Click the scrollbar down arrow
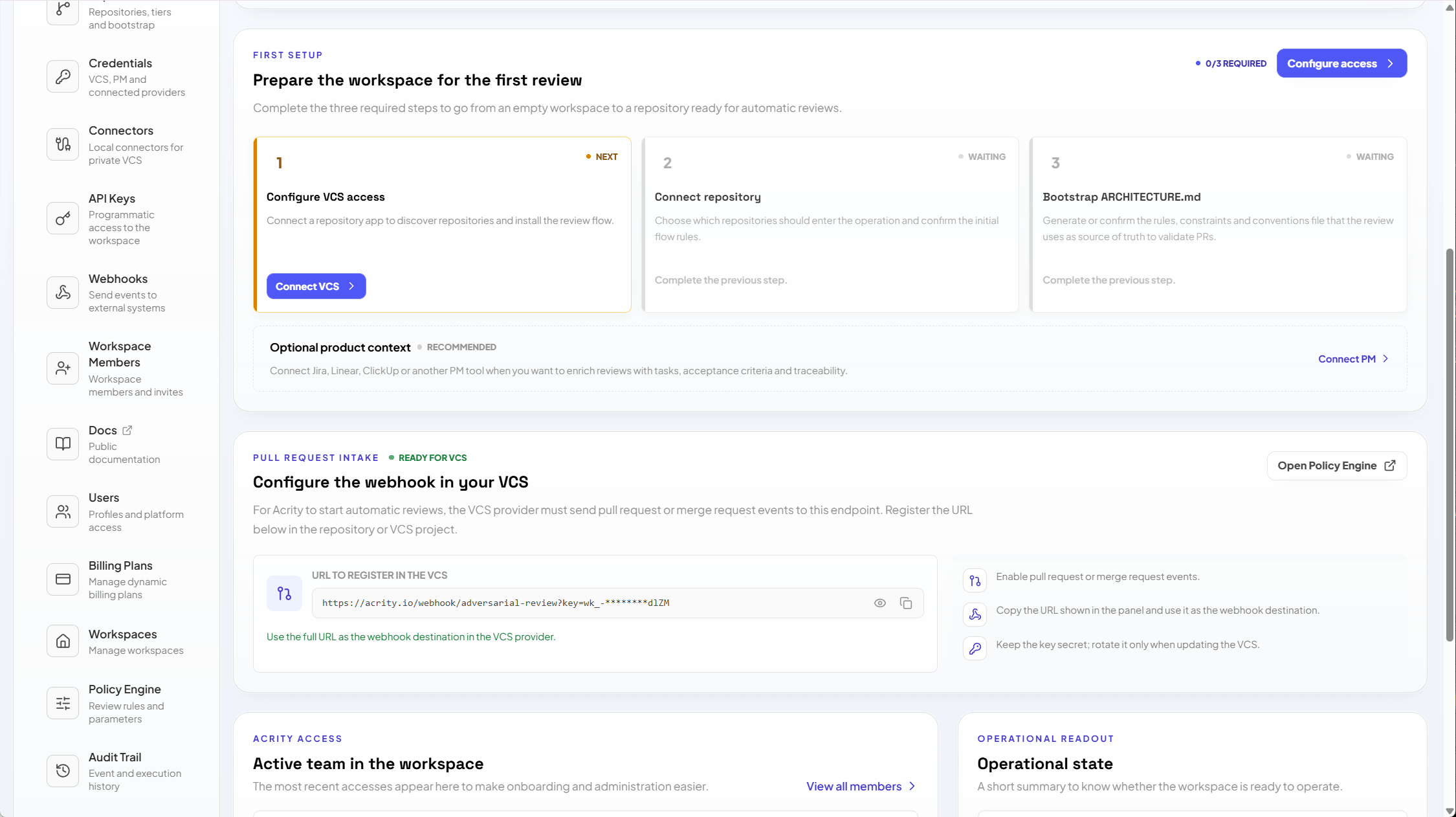1456x817 pixels. (1450, 811)
